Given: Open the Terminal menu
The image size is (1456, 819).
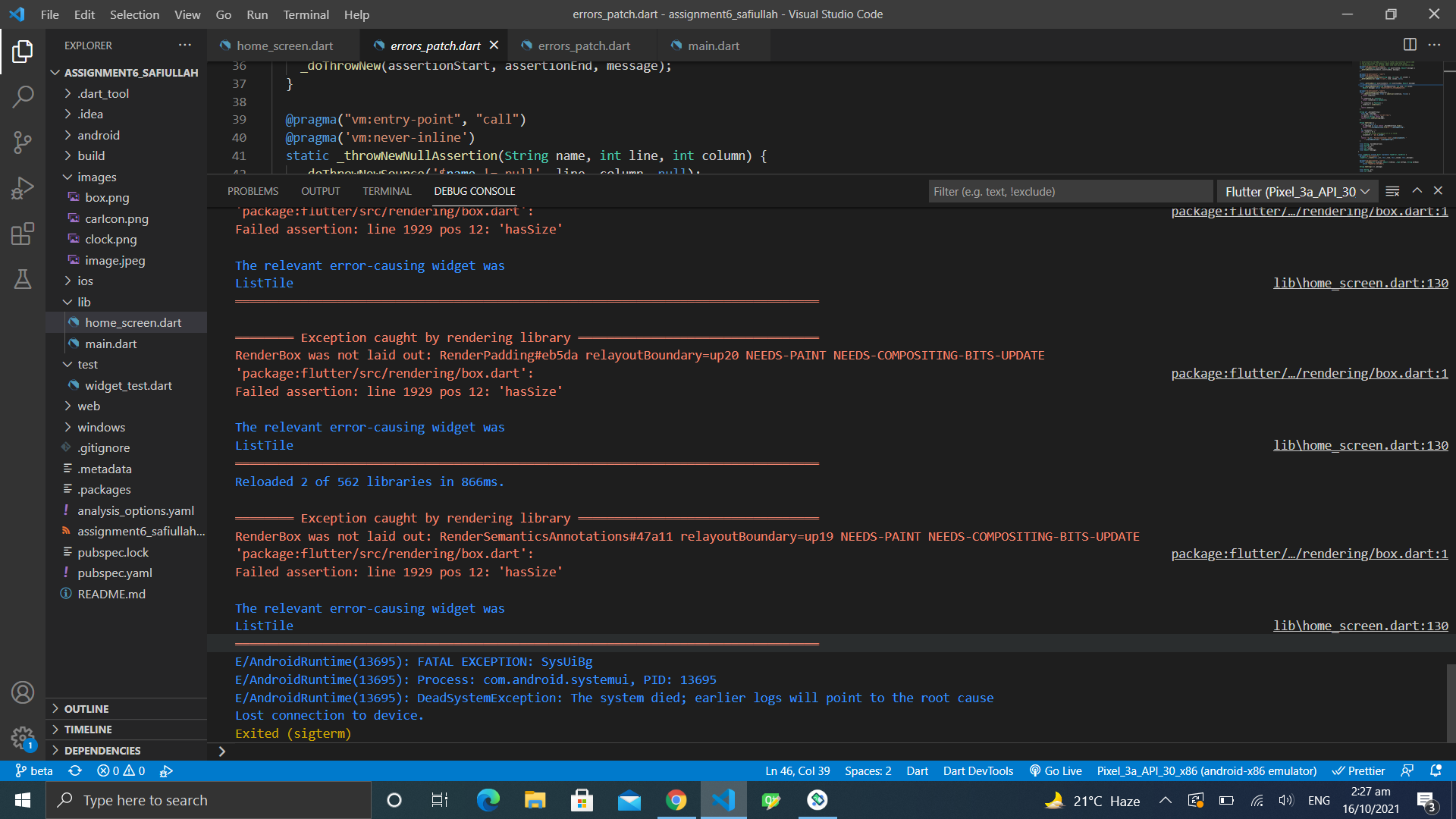Looking at the screenshot, I should pyautogui.click(x=306, y=14).
